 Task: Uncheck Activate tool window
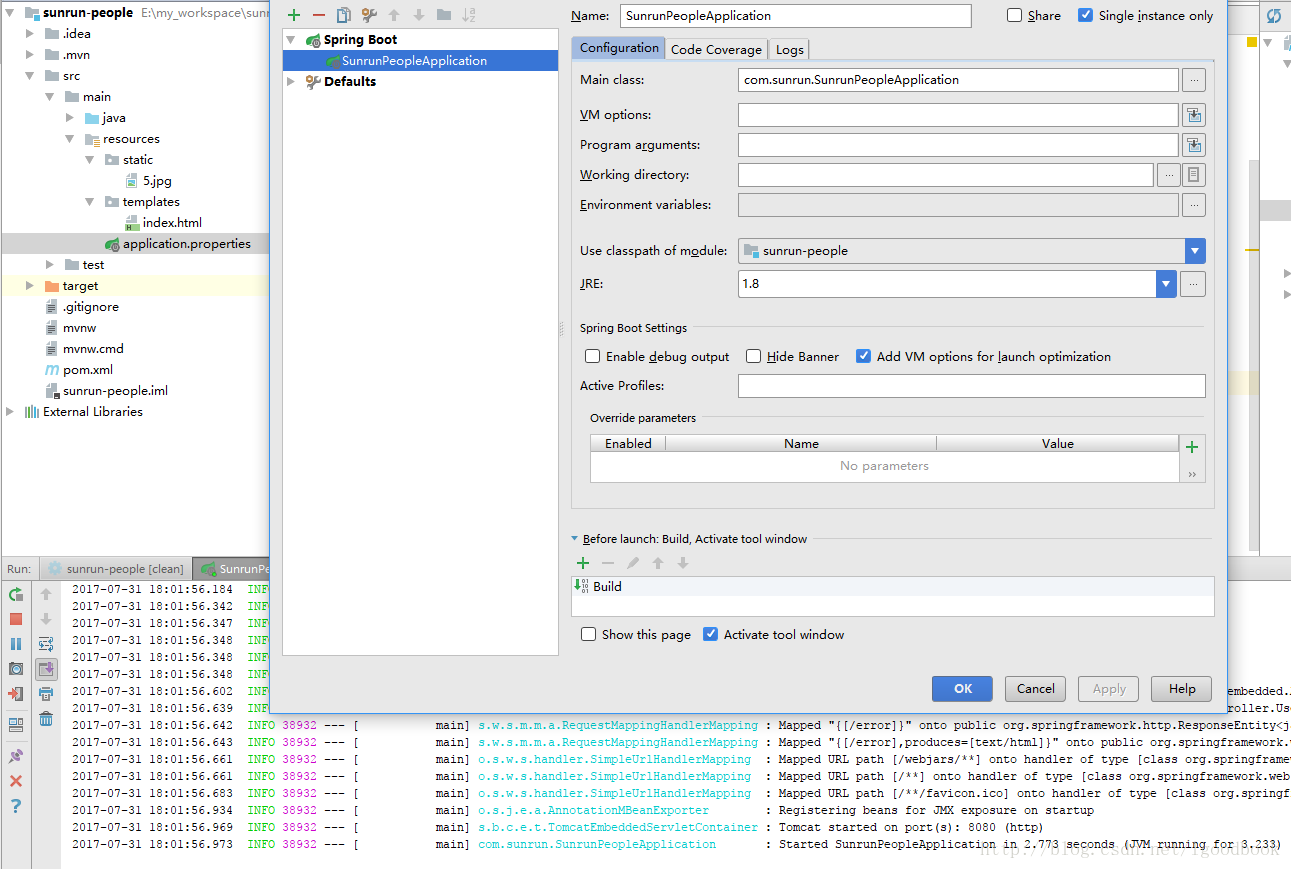pos(711,634)
